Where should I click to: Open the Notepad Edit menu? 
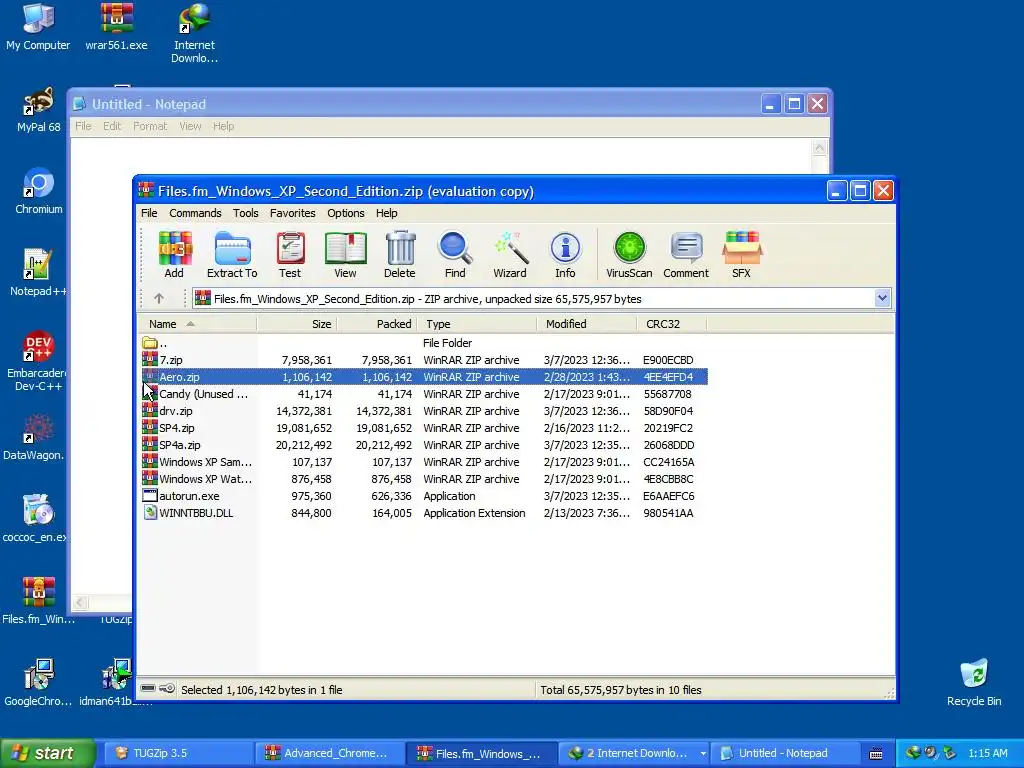112,126
